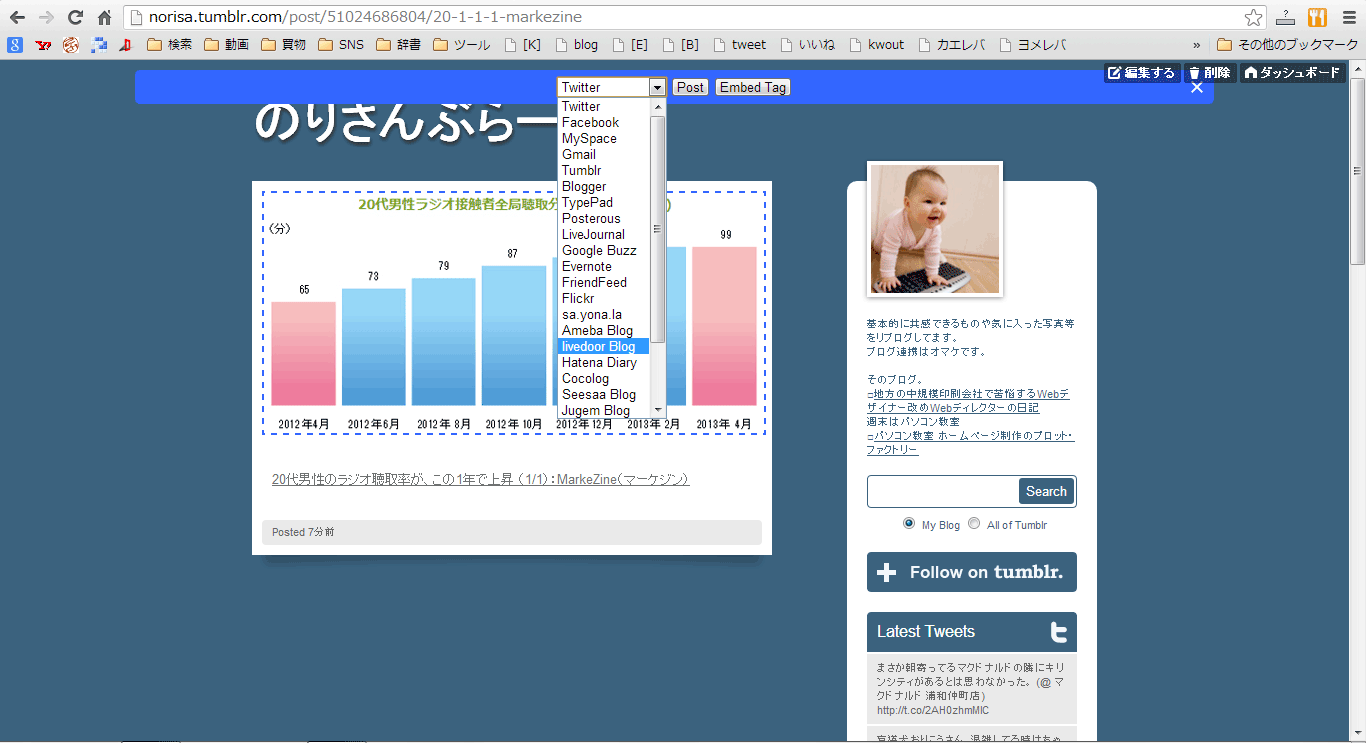Click the Latest Tweets Twitter bird icon

point(1058,632)
